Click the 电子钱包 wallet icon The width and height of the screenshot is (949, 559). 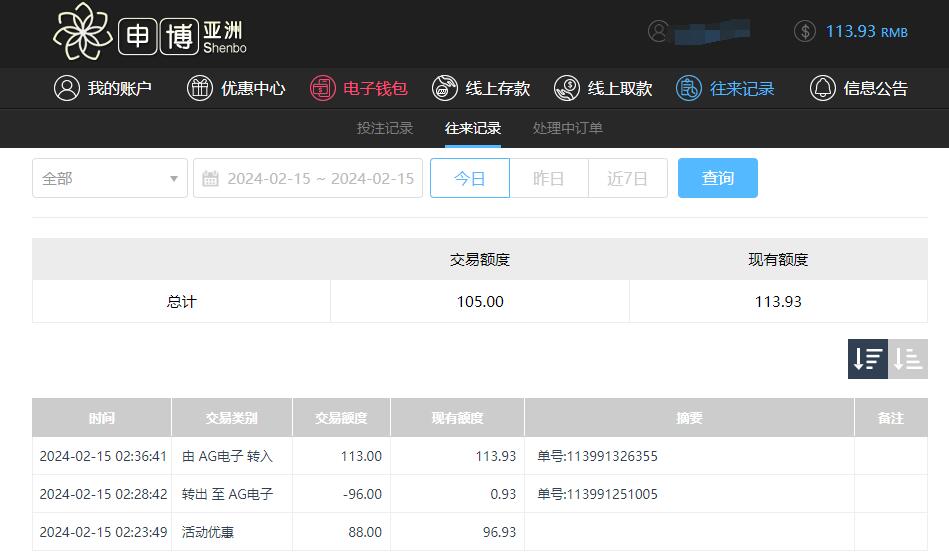(x=323, y=88)
